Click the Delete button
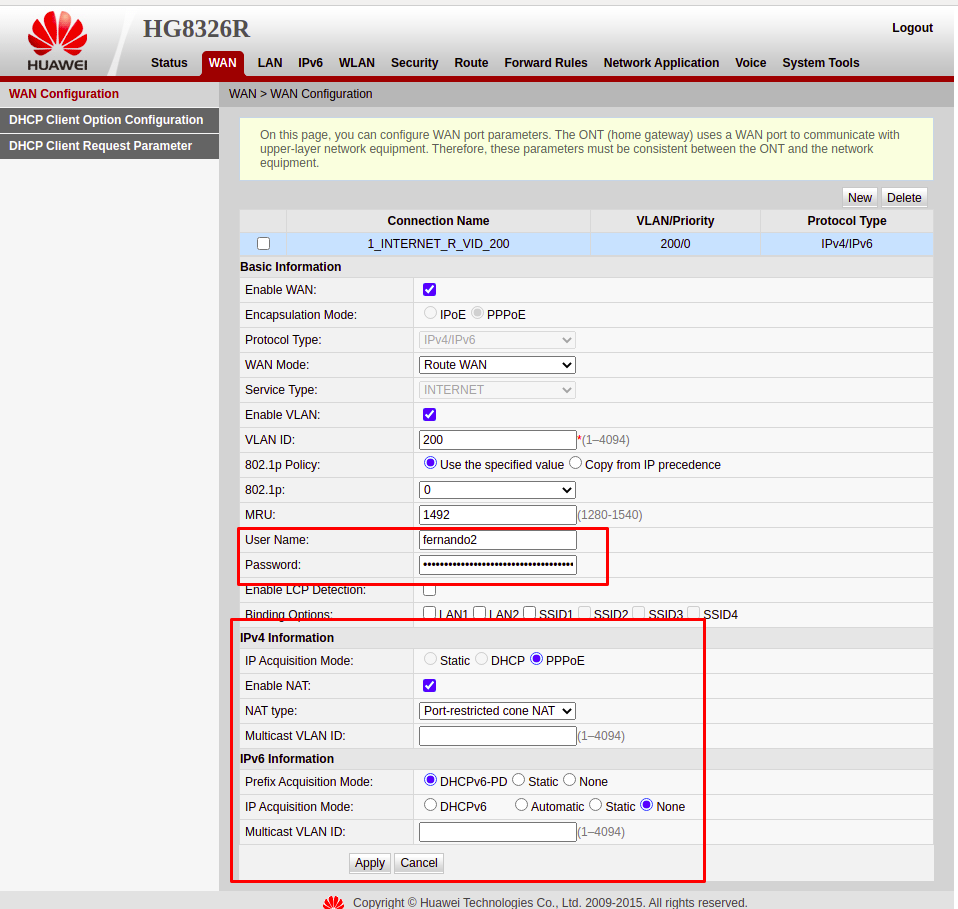958x909 pixels. coord(904,198)
